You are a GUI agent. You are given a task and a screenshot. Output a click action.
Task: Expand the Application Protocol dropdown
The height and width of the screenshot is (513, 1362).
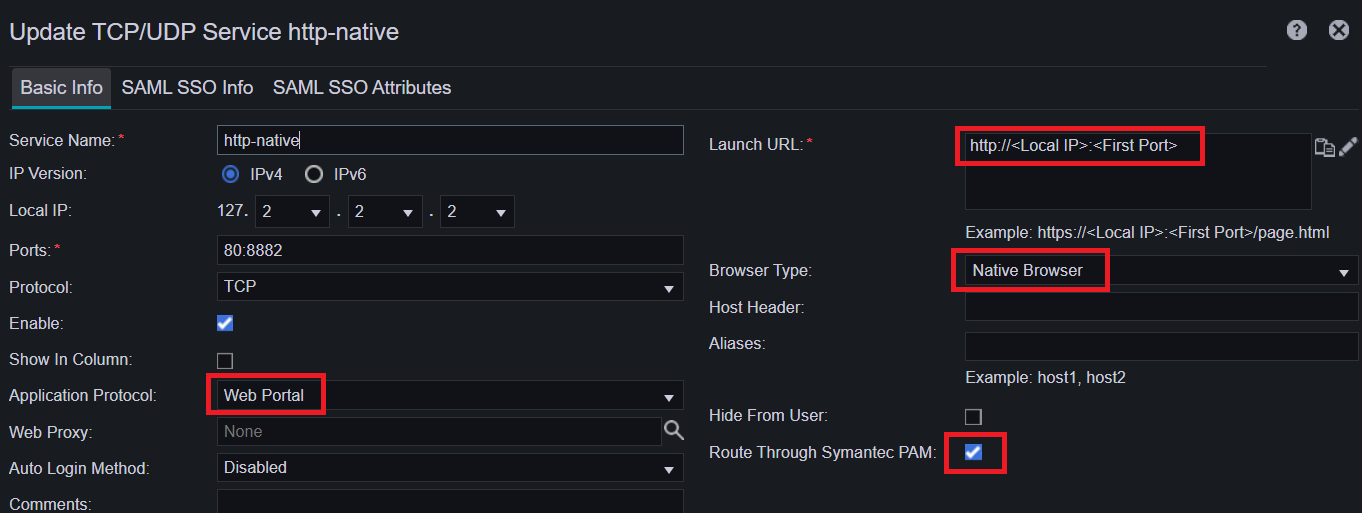tap(450, 396)
